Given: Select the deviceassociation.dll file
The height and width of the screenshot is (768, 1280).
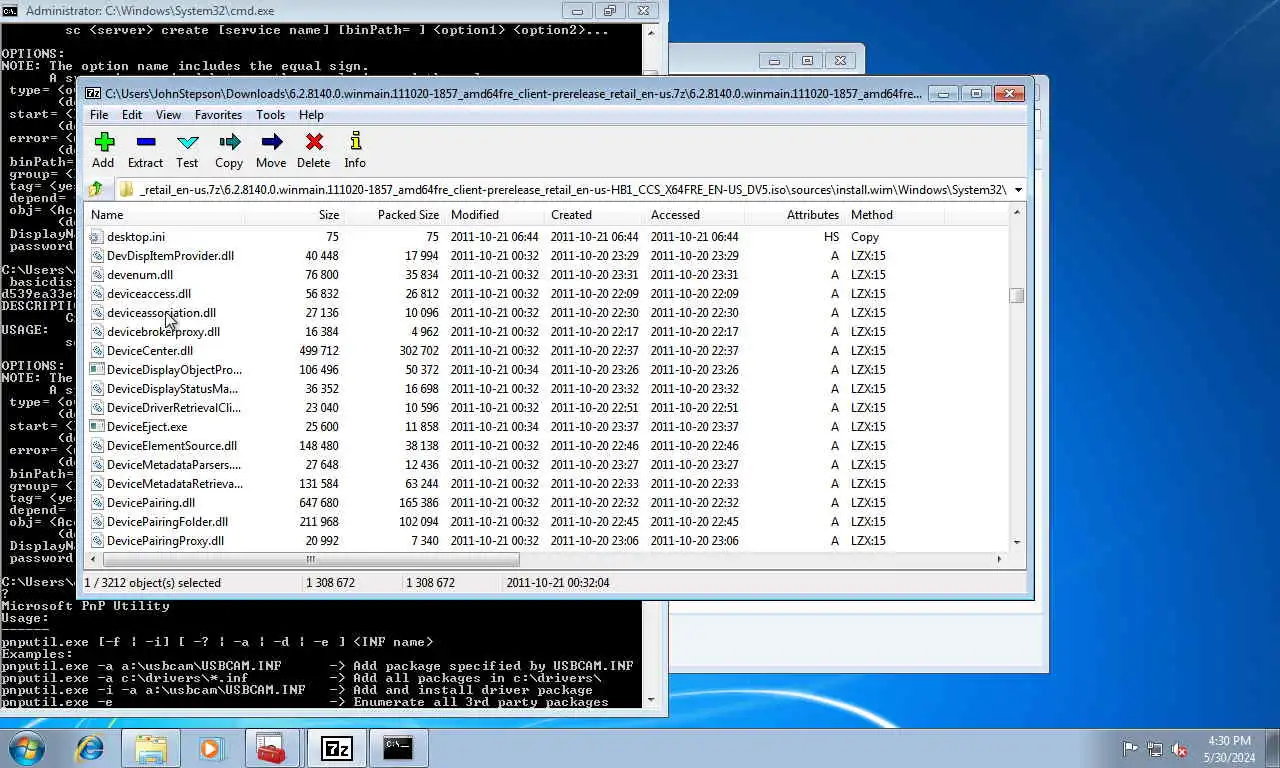Looking at the screenshot, I should [161, 313].
